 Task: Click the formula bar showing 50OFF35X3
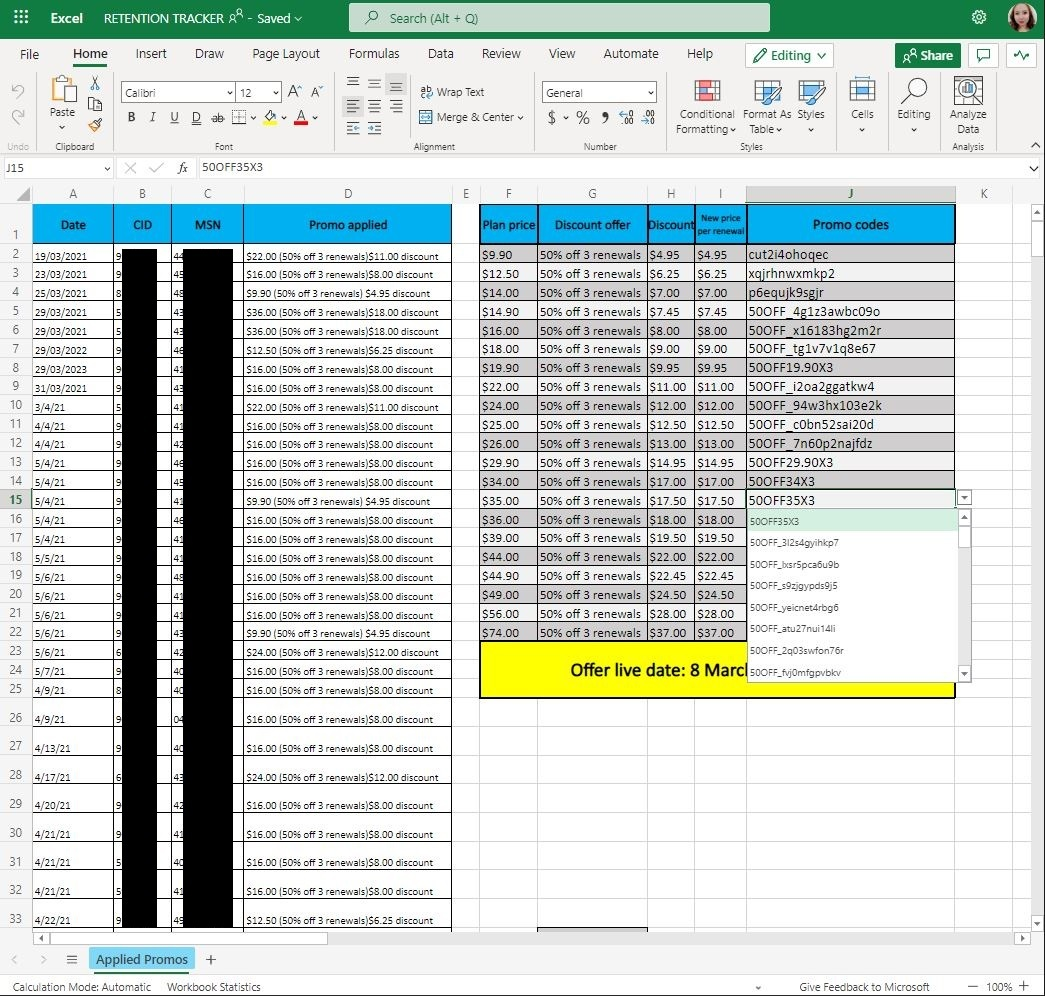pyautogui.click(x=612, y=168)
